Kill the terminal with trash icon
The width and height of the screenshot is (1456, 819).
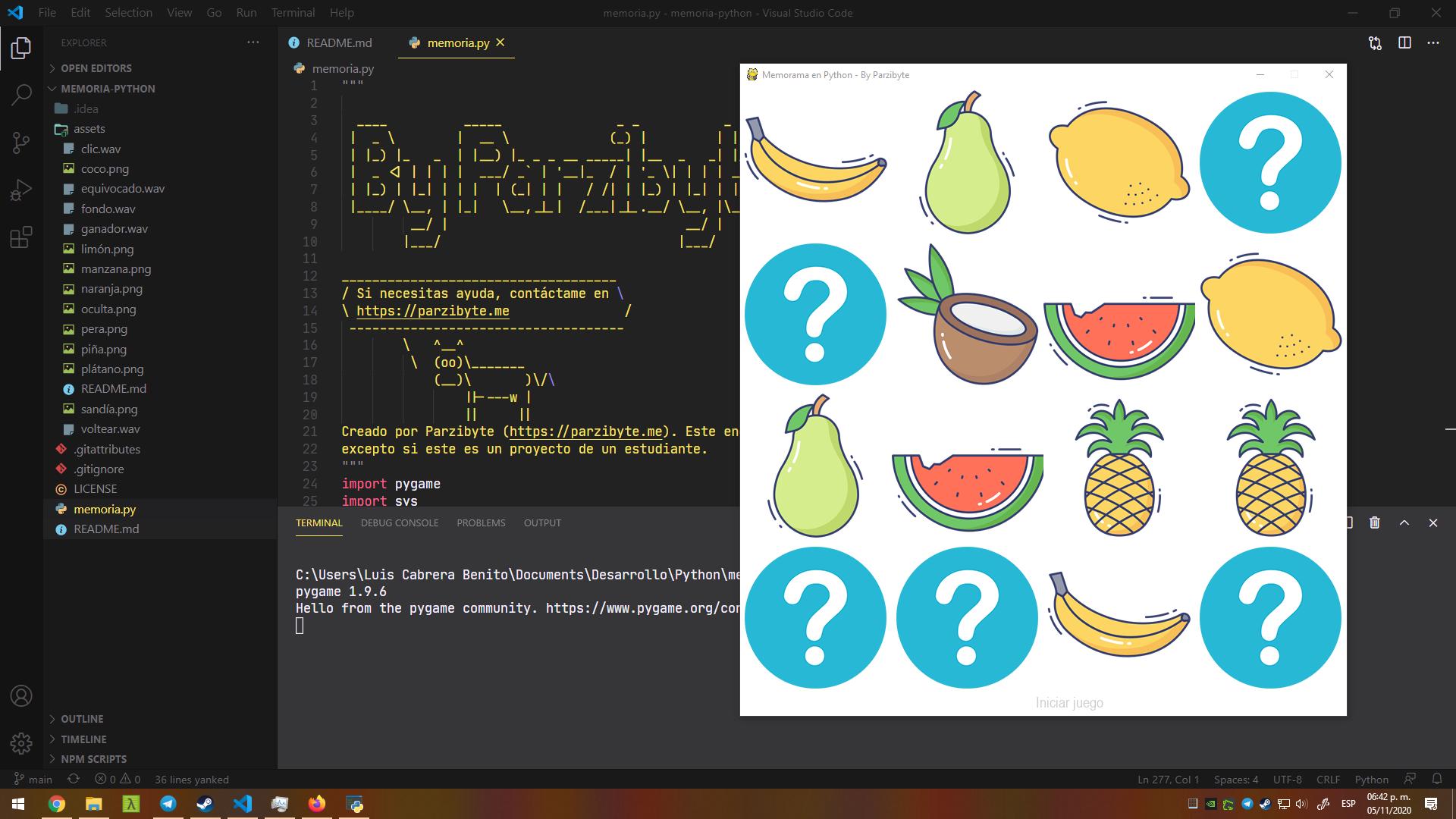pyautogui.click(x=1375, y=522)
